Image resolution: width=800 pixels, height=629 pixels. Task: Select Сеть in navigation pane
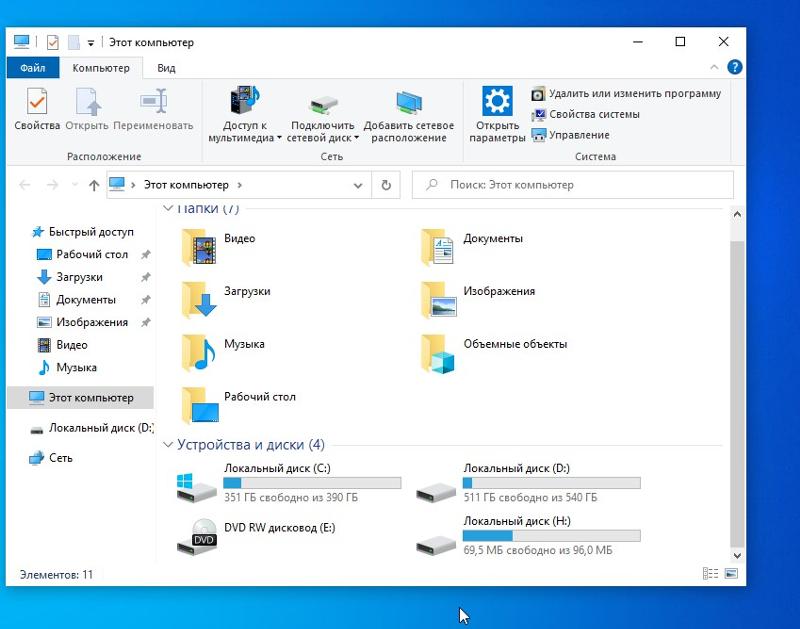(51, 458)
